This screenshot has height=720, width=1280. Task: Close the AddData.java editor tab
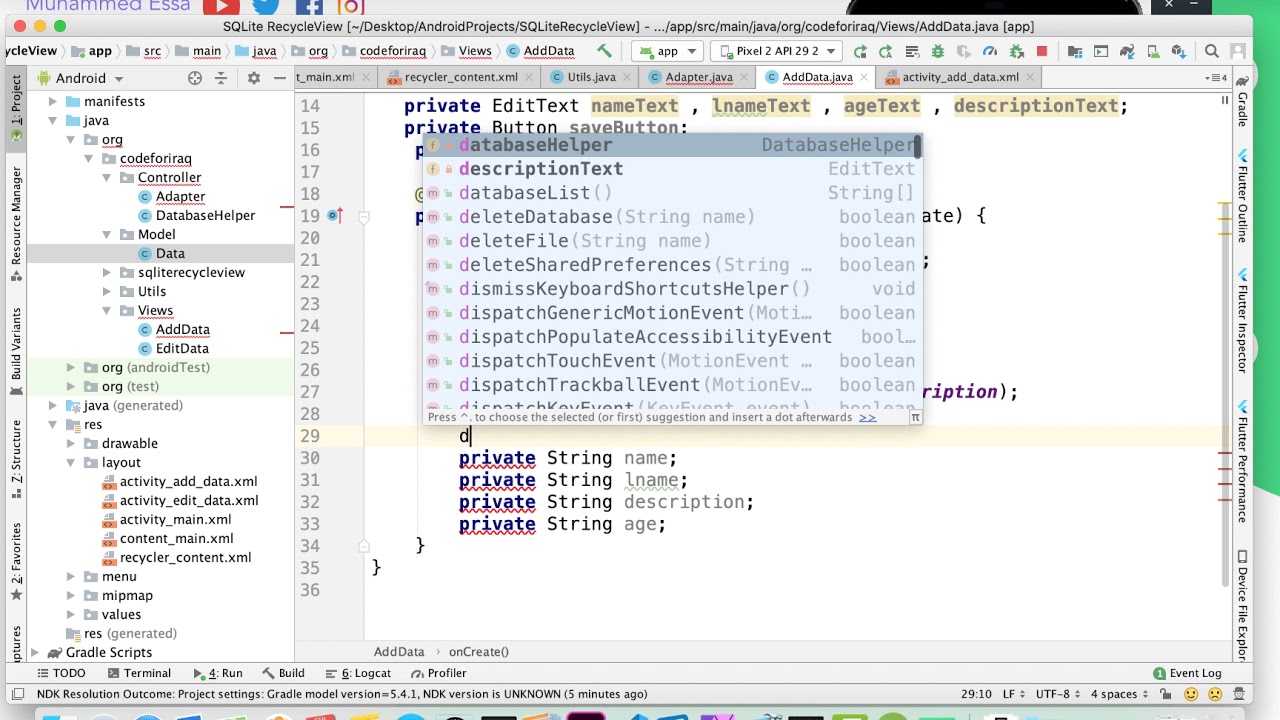tap(865, 77)
